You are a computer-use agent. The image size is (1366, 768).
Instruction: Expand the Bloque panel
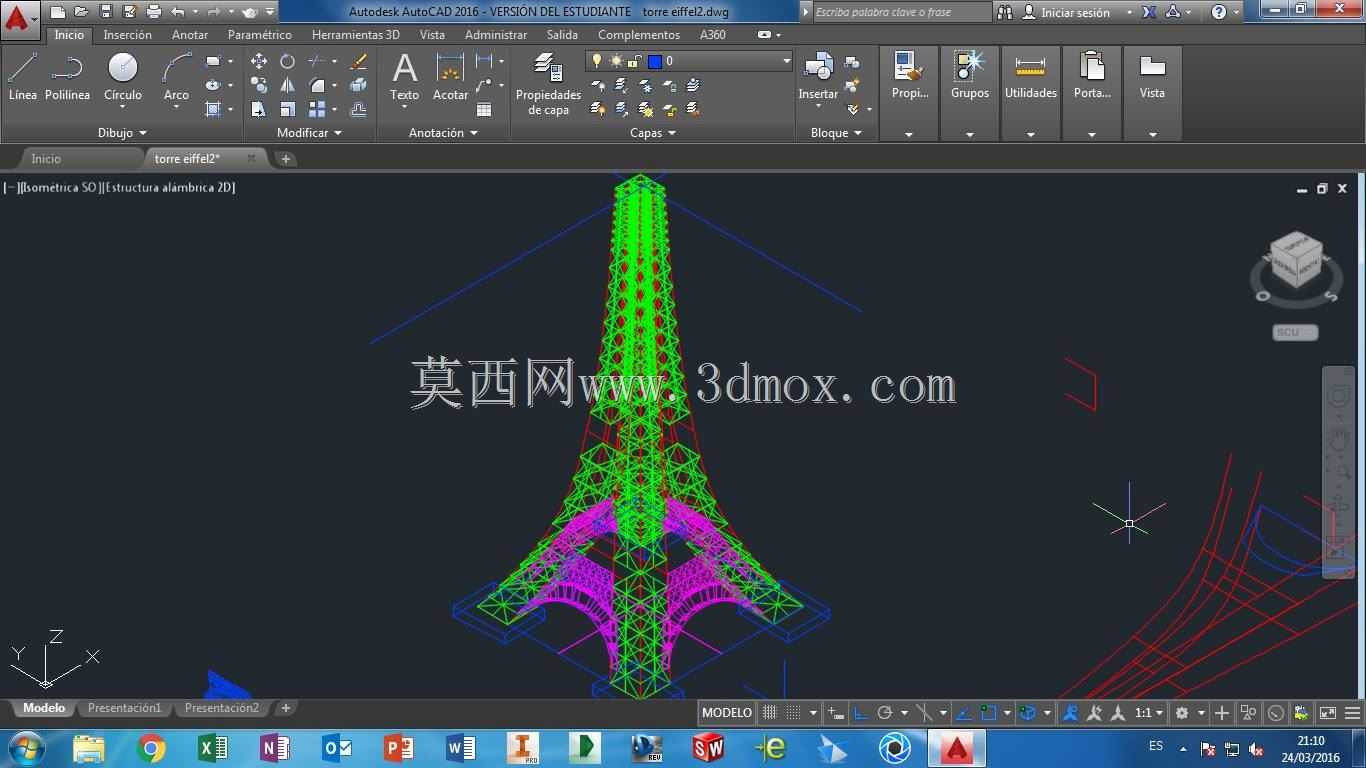(x=836, y=132)
